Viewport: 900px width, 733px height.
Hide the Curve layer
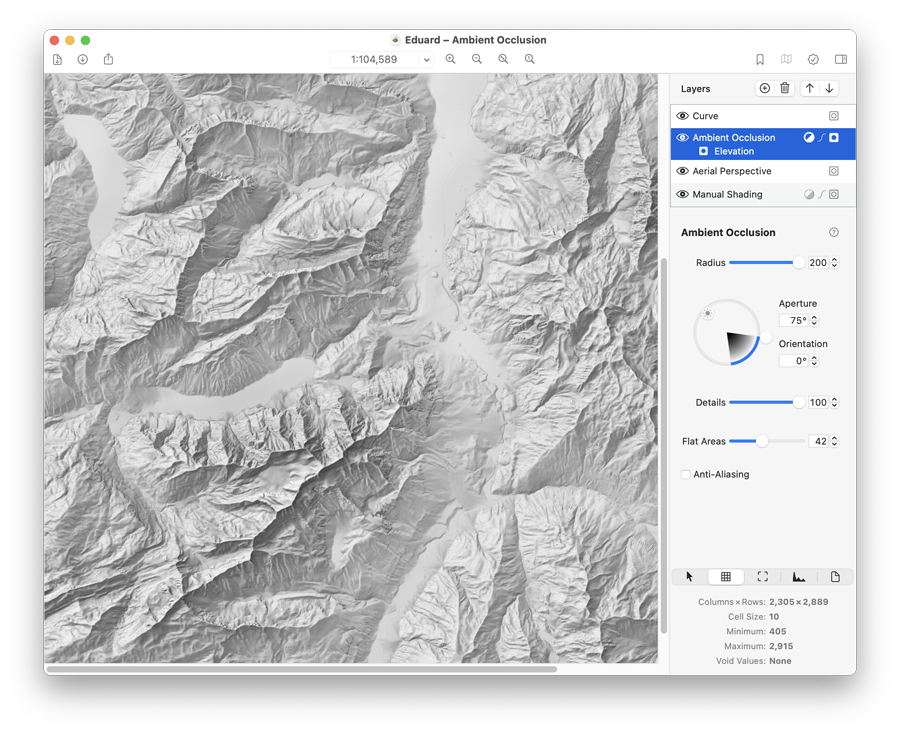coord(681,115)
